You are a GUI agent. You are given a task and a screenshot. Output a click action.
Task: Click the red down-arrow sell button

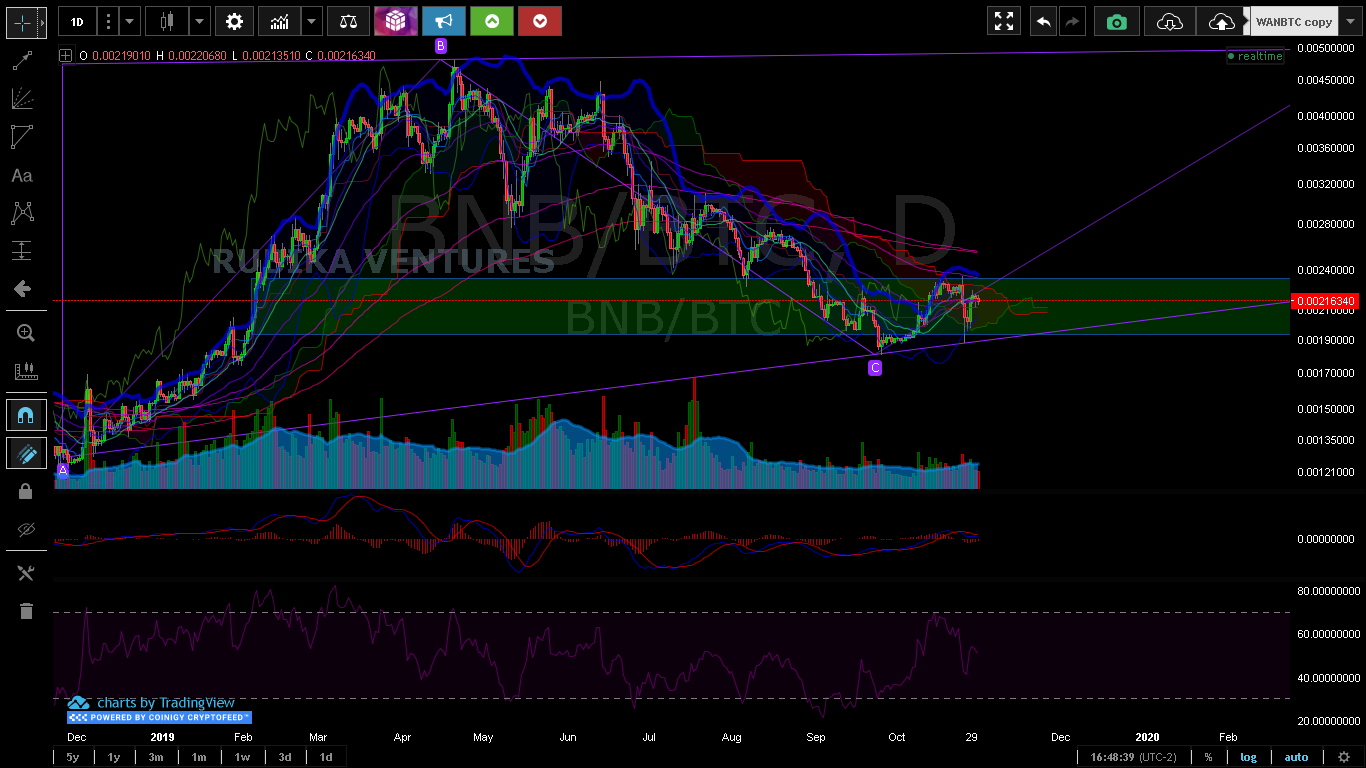540,21
